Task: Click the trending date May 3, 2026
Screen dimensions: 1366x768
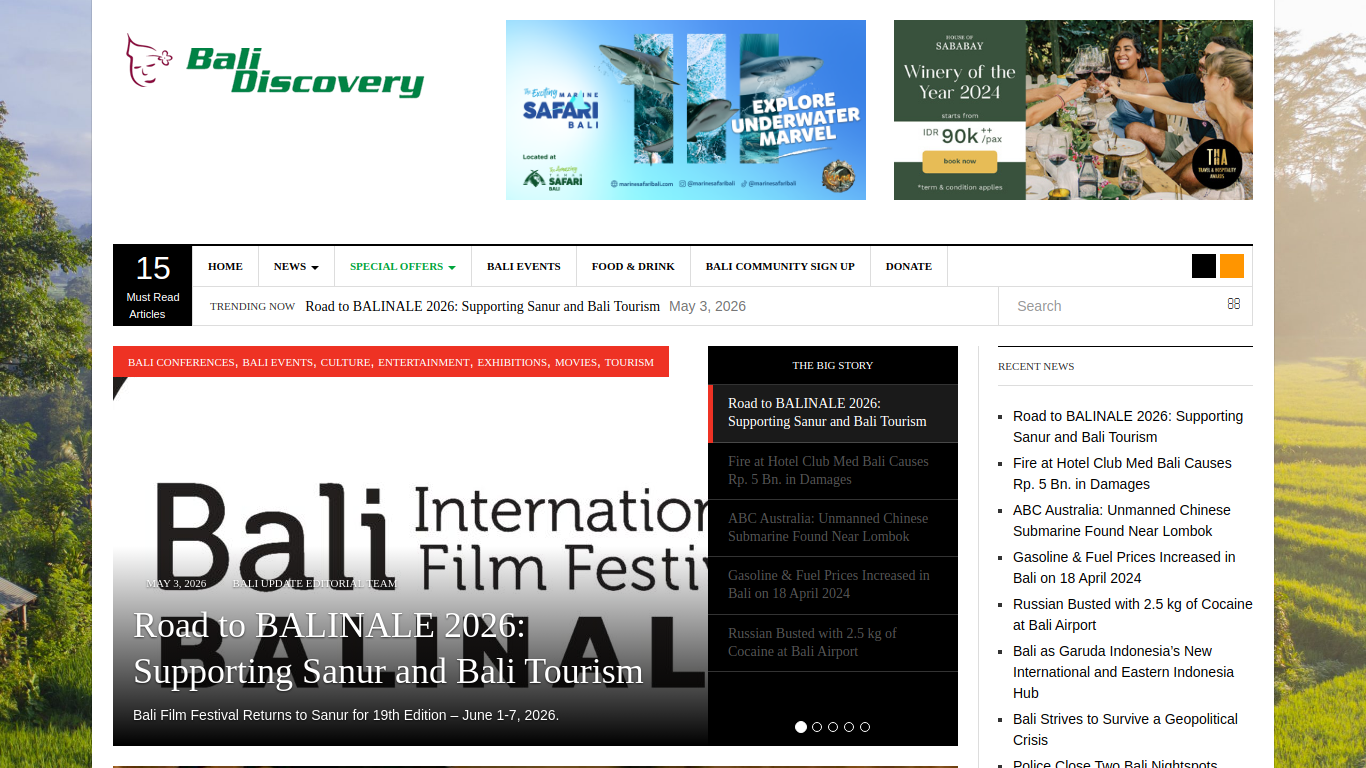Action: click(x=707, y=306)
